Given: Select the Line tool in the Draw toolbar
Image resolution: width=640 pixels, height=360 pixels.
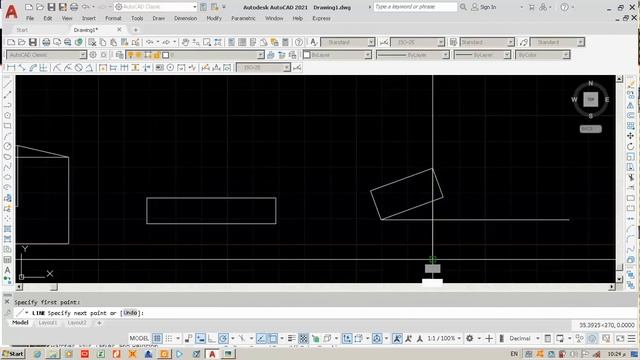Looking at the screenshot, I should tap(7, 84).
